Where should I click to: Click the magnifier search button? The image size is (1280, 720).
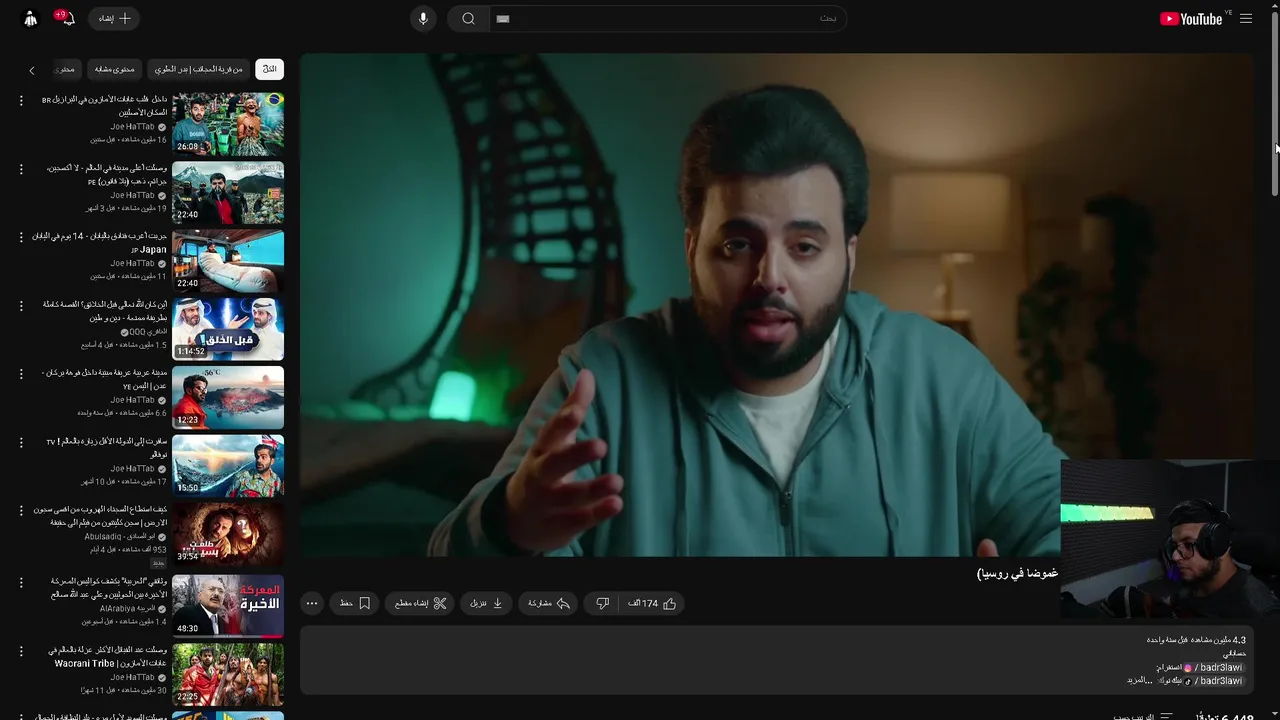[468, 18]
